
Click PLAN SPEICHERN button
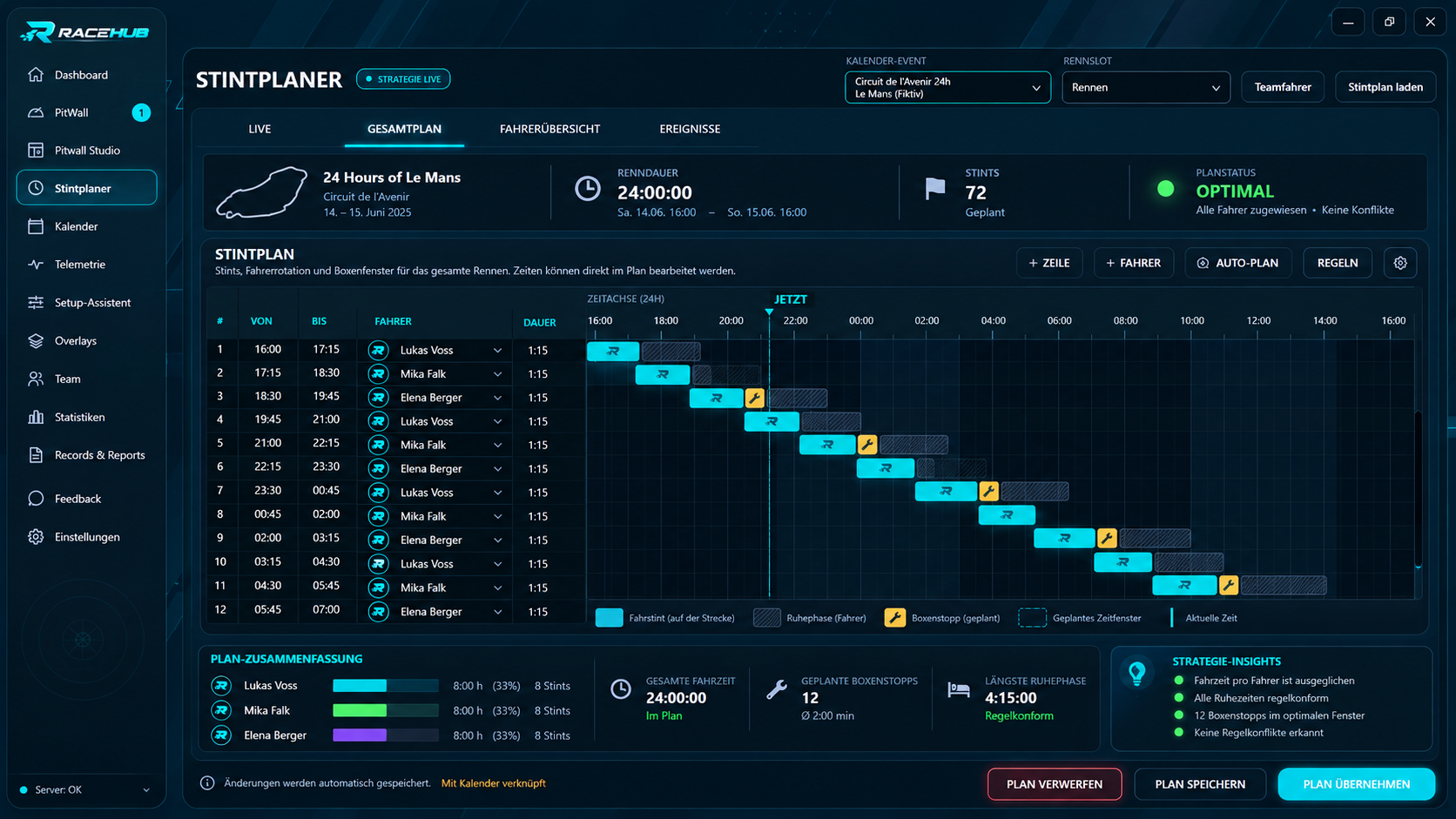click(1200, 784)
